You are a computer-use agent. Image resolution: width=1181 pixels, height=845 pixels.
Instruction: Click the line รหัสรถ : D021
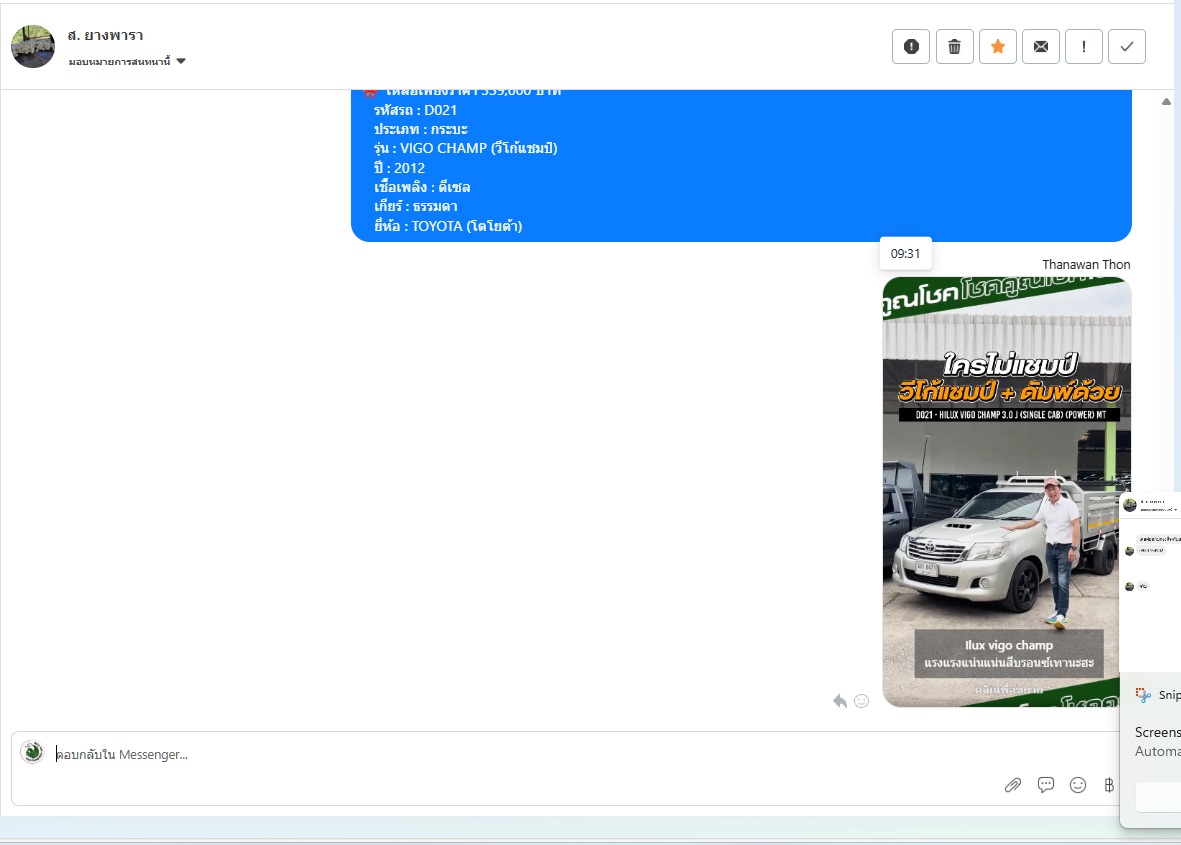(415, 110)
